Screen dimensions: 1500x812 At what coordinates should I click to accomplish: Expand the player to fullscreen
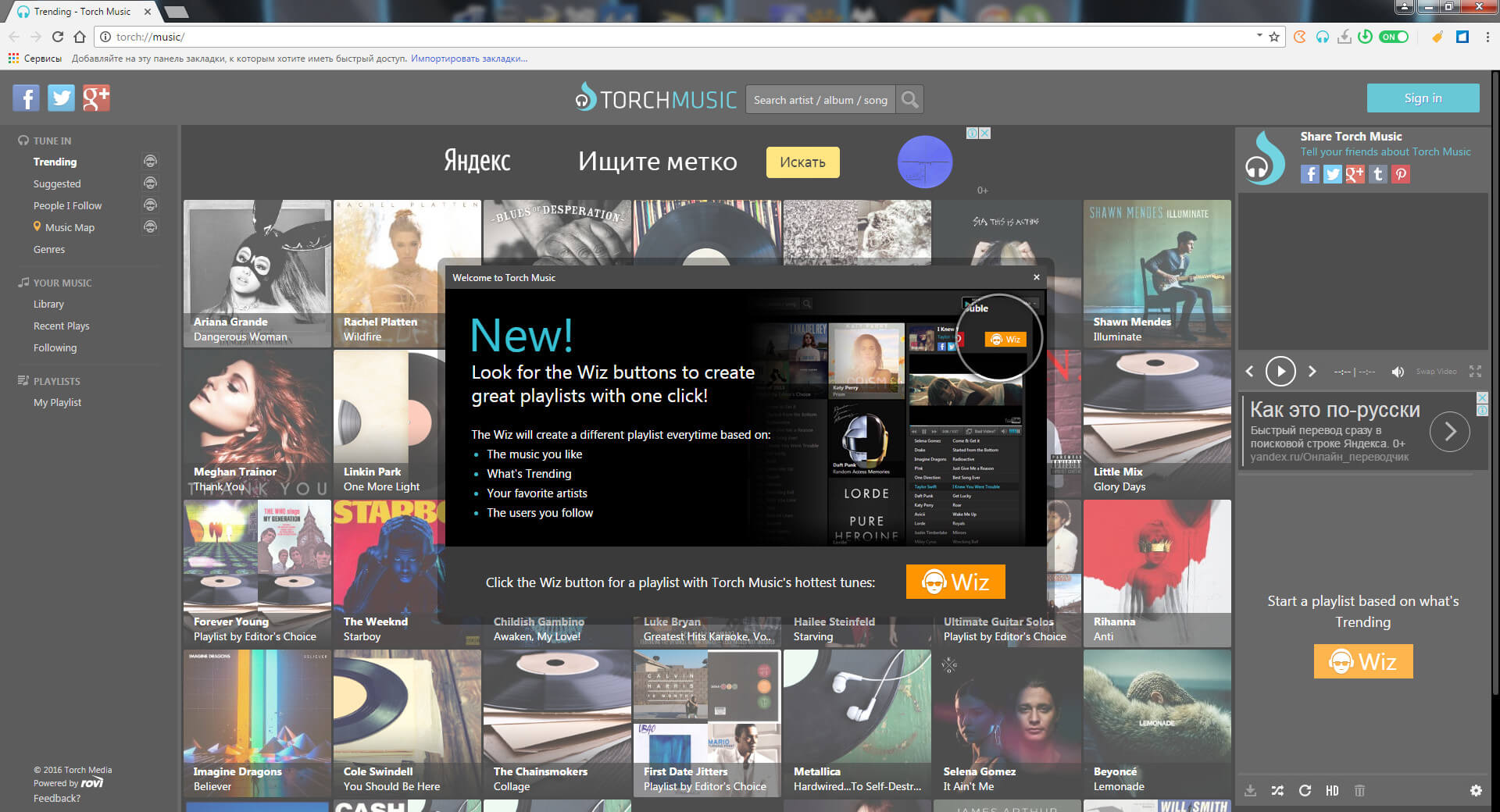click(1475, 372)
